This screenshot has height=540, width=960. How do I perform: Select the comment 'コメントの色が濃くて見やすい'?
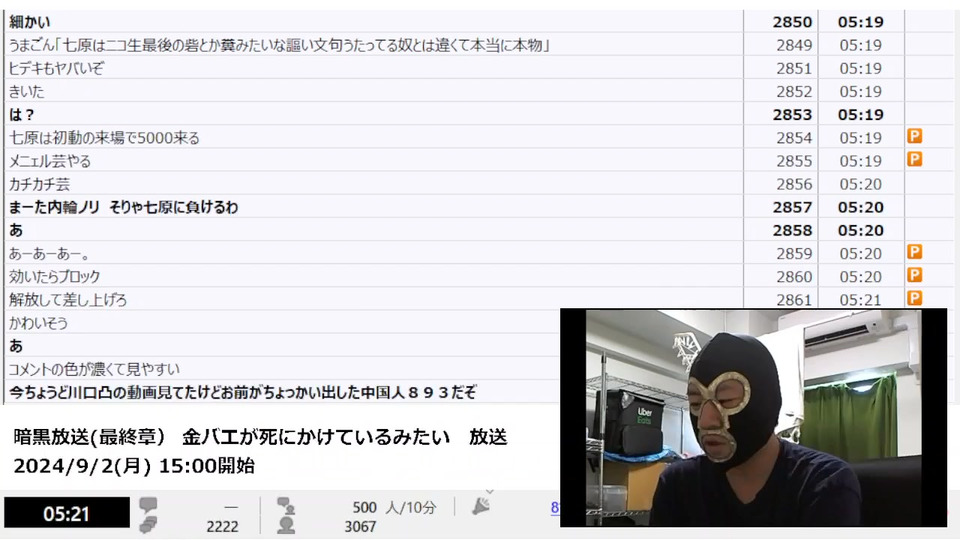point(94,370)
